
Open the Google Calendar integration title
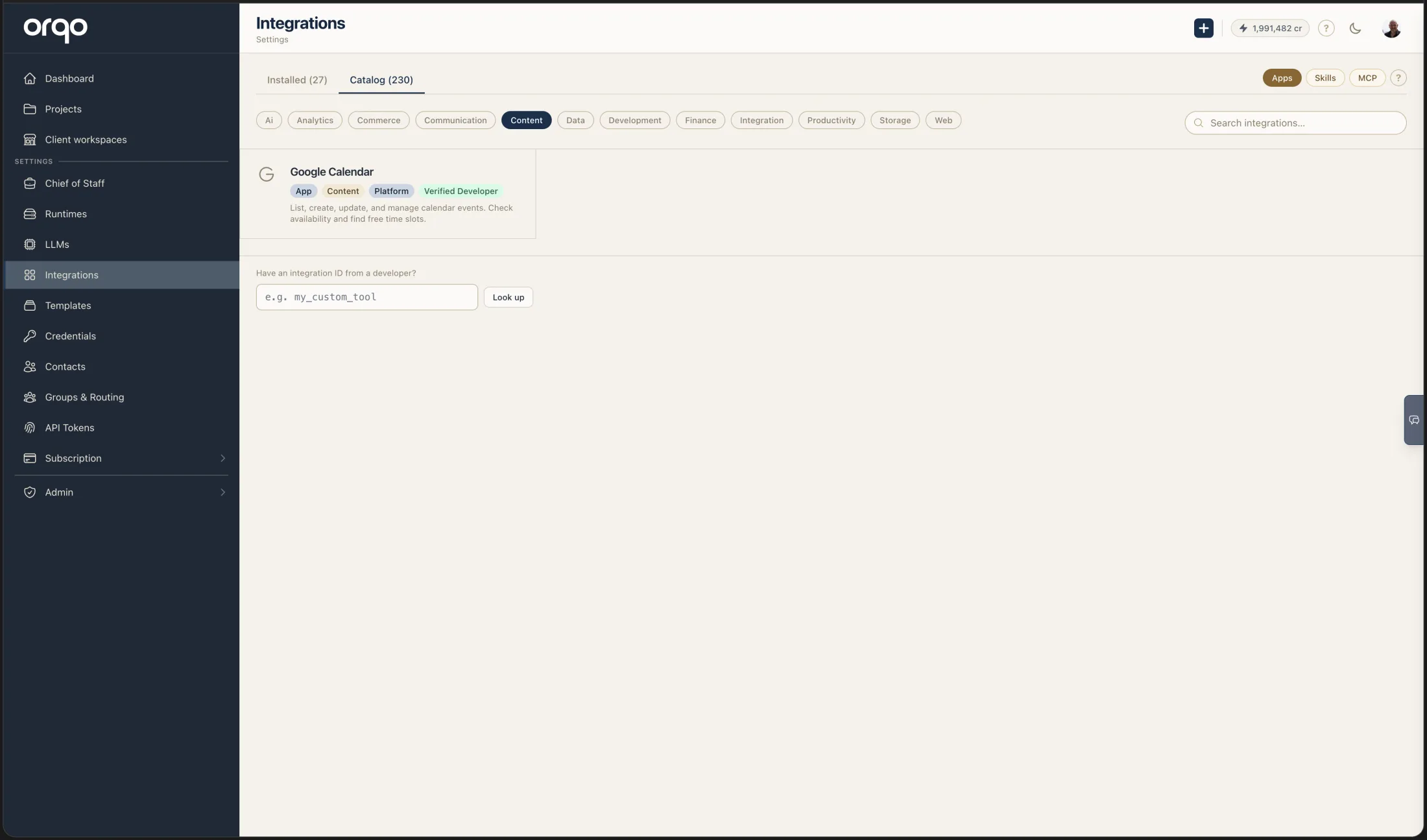point(331,172)
